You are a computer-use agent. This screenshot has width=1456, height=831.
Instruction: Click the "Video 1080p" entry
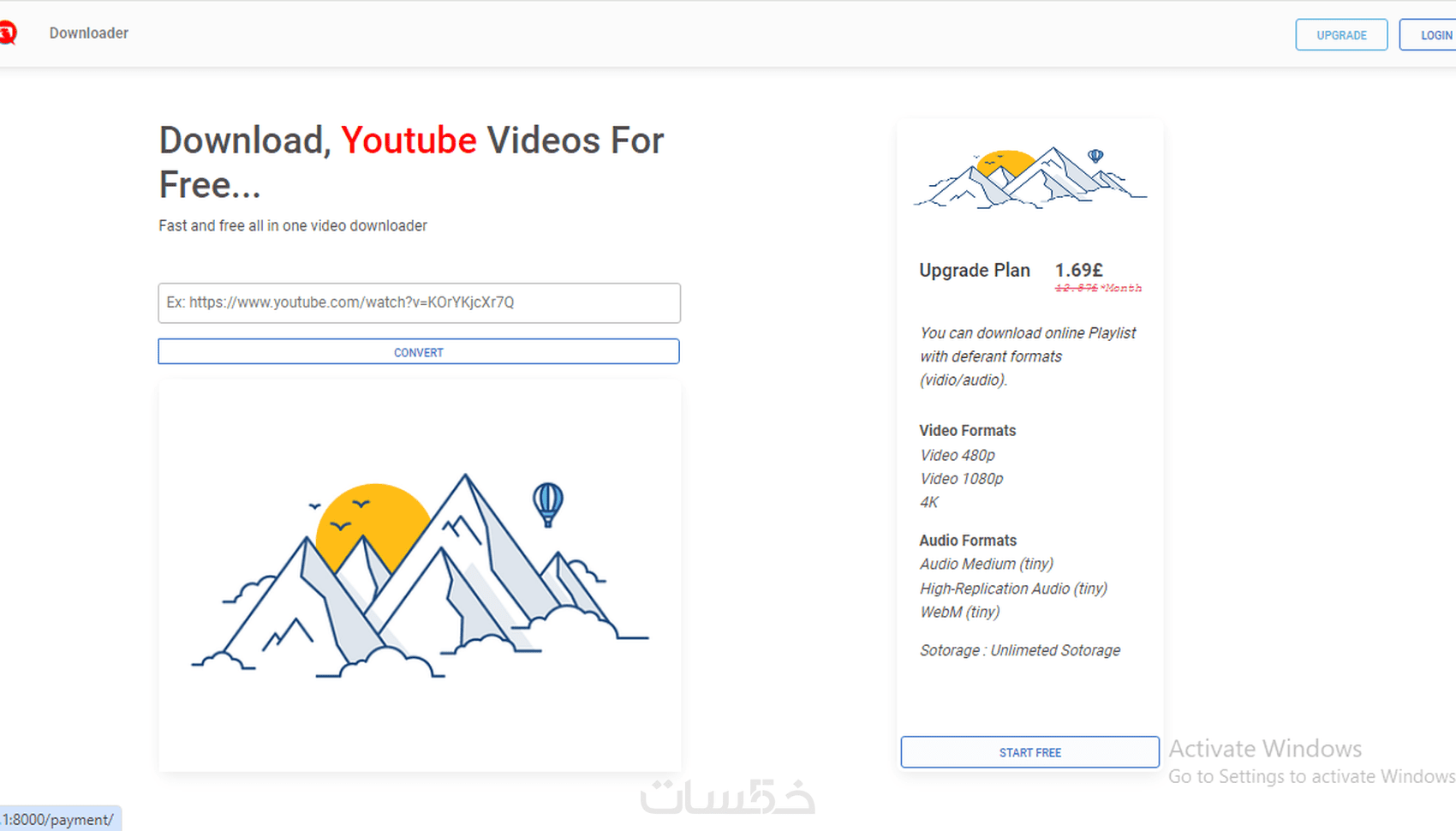click(962, 479)
